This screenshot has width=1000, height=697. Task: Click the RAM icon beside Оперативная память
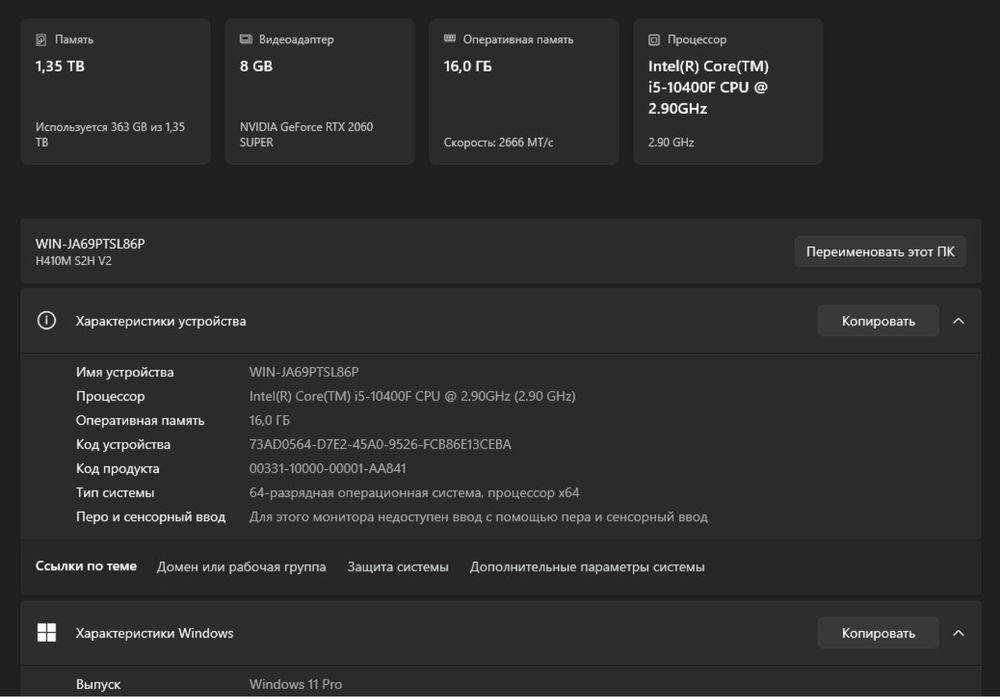[450, 39]
